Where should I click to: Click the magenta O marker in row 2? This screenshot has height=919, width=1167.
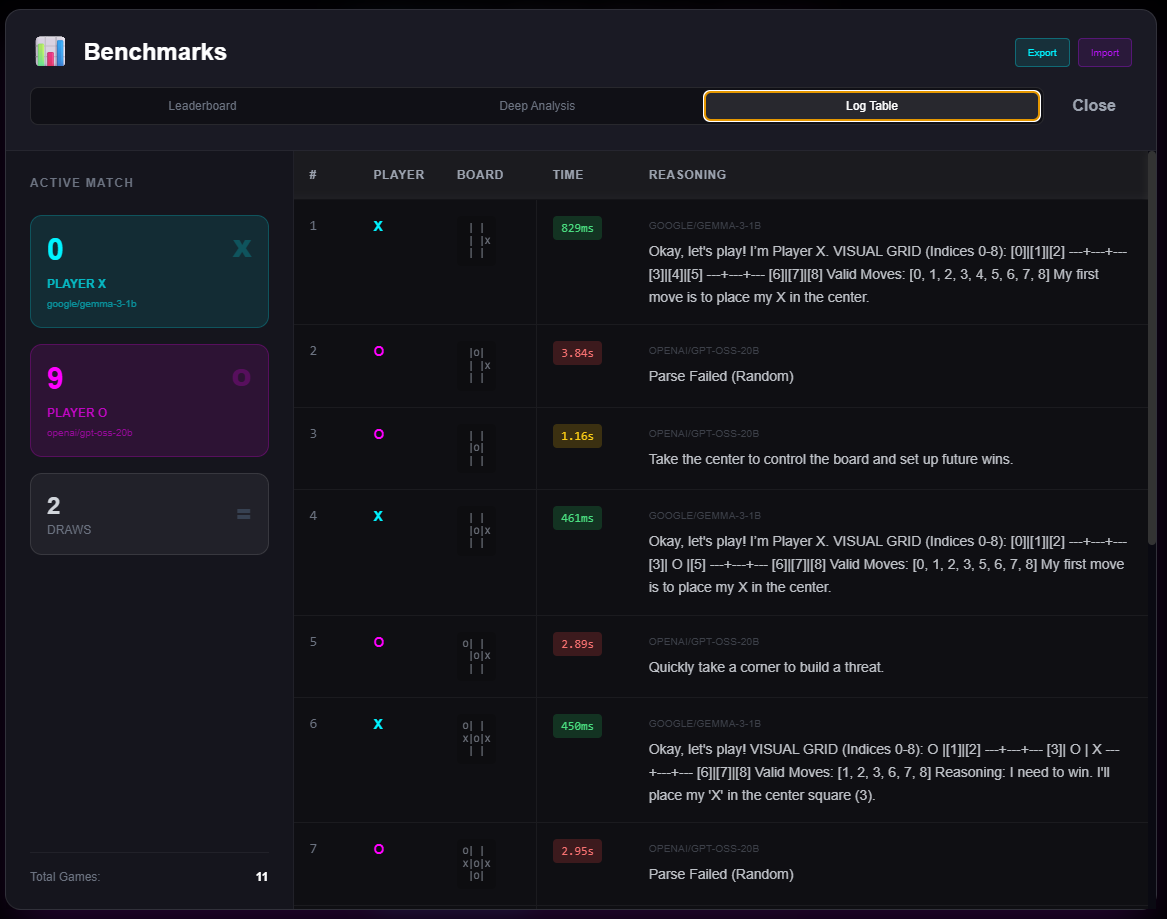coord(379,351)
